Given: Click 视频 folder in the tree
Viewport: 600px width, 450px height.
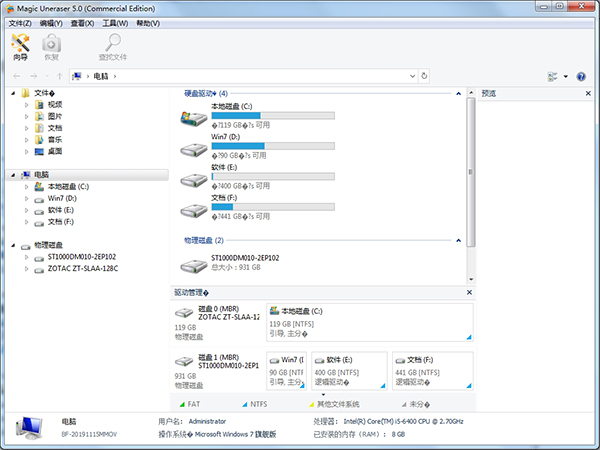Looking at the screenshot, I should pyautogui.click(x=55, y=104).
